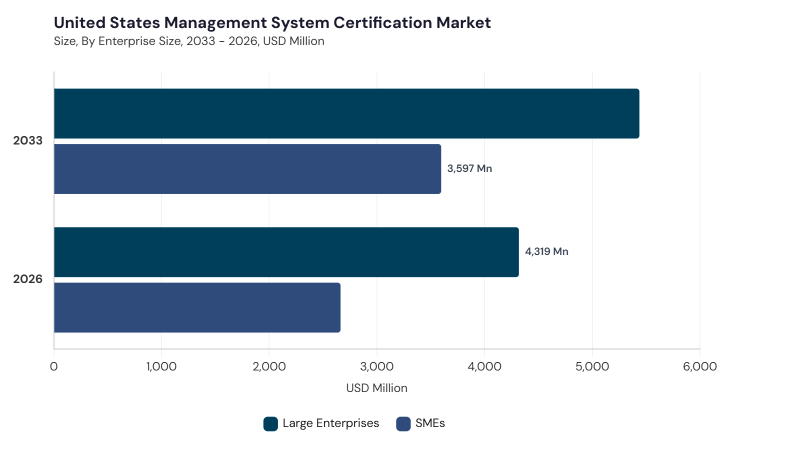Click the 1,000 tick label
This screenshot has width=800, height=450.
[x=161, y=366]
